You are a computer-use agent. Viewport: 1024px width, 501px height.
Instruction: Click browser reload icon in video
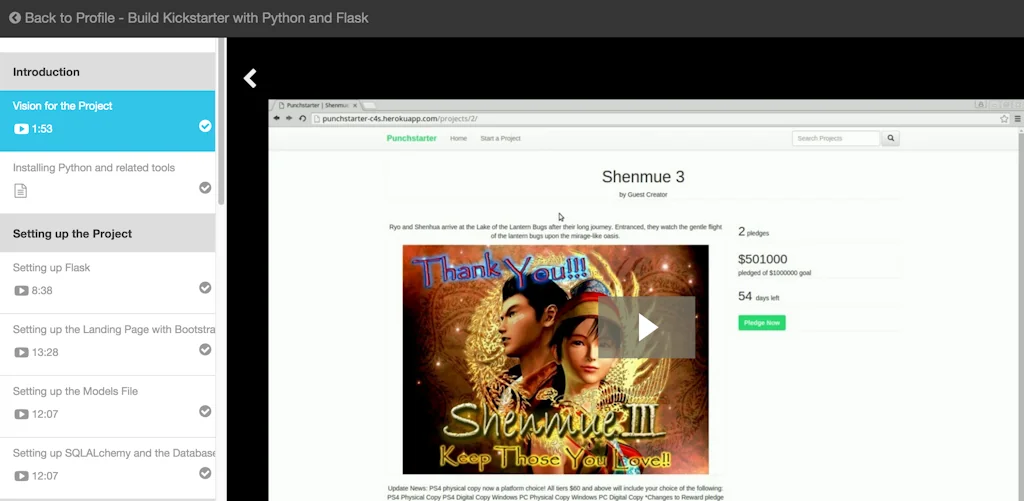pyautogui.click(x=302, y=118)
